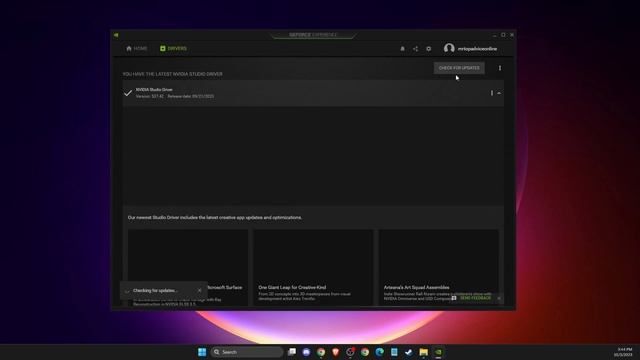The image size is (640, 360).
Task: Open Microsoft Edge from the taskbar
Action: coord(380,352)
